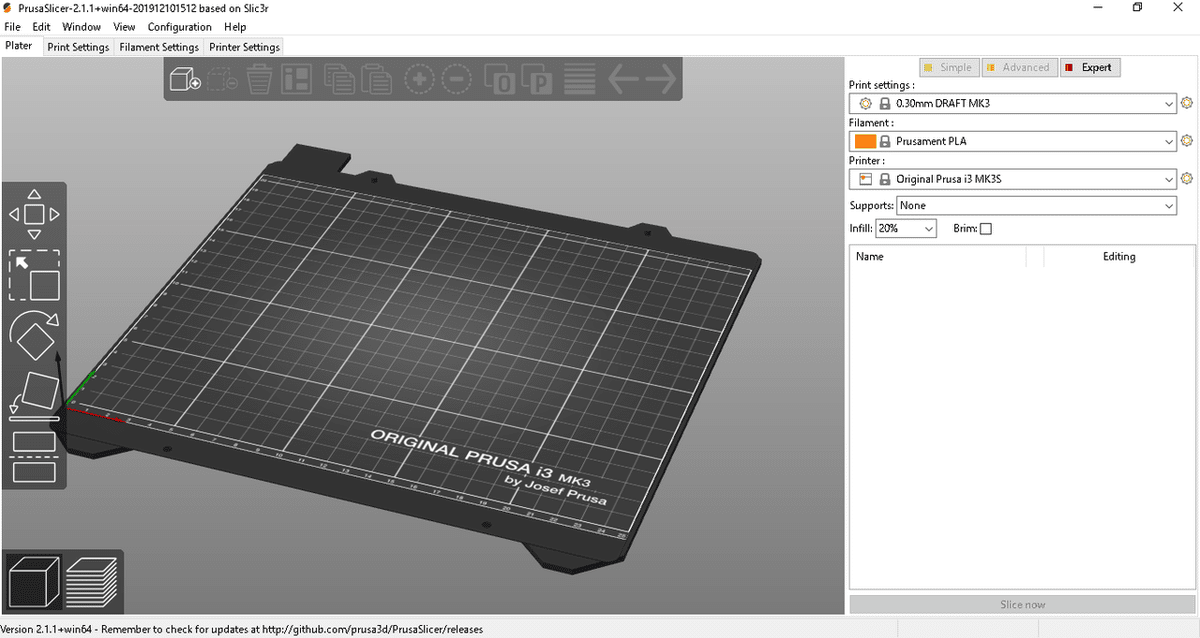
Task: Click the Add object cube icon
Action: (186, 79)
